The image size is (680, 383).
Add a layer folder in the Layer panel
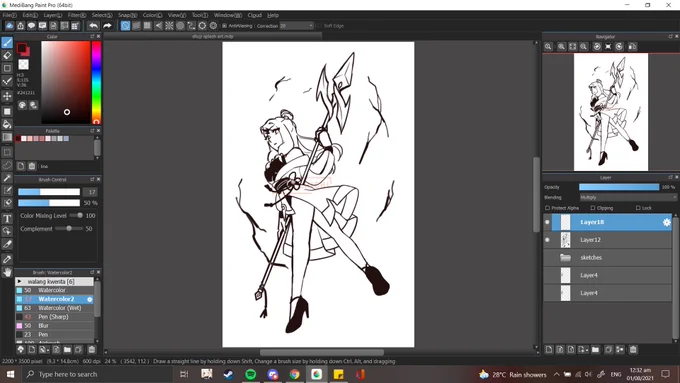[595, 349]
